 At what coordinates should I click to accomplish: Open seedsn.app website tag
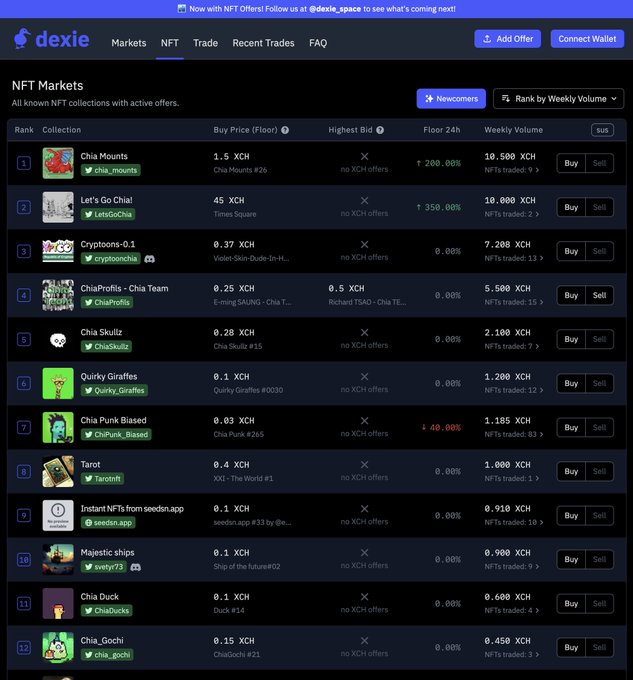[x=108, y=523]
